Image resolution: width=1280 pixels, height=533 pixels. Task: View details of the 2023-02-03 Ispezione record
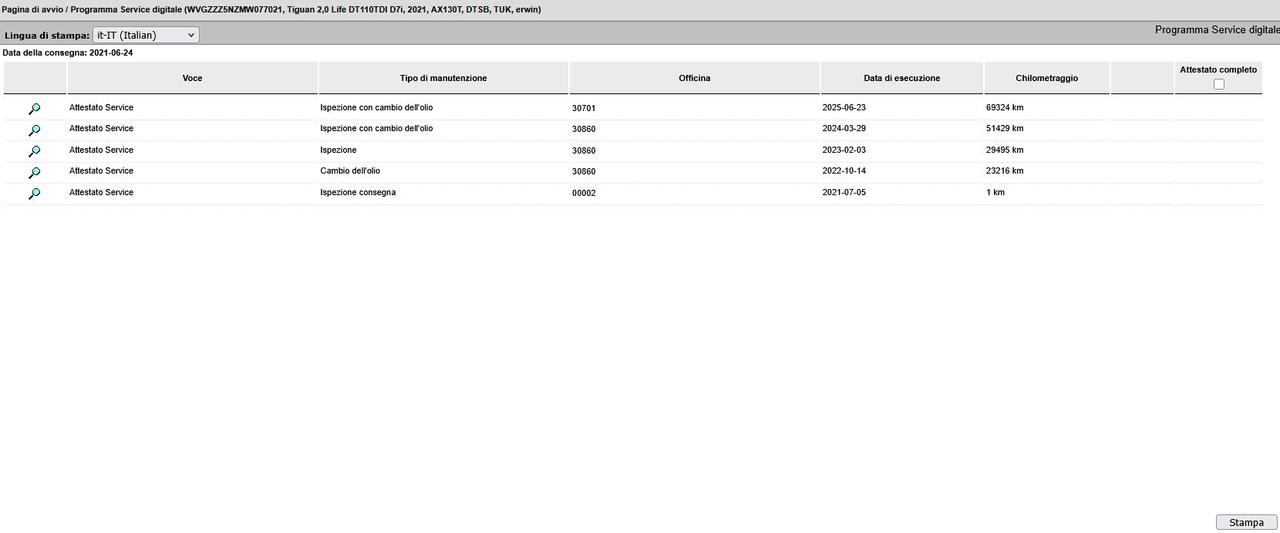(x=34, y=151)
